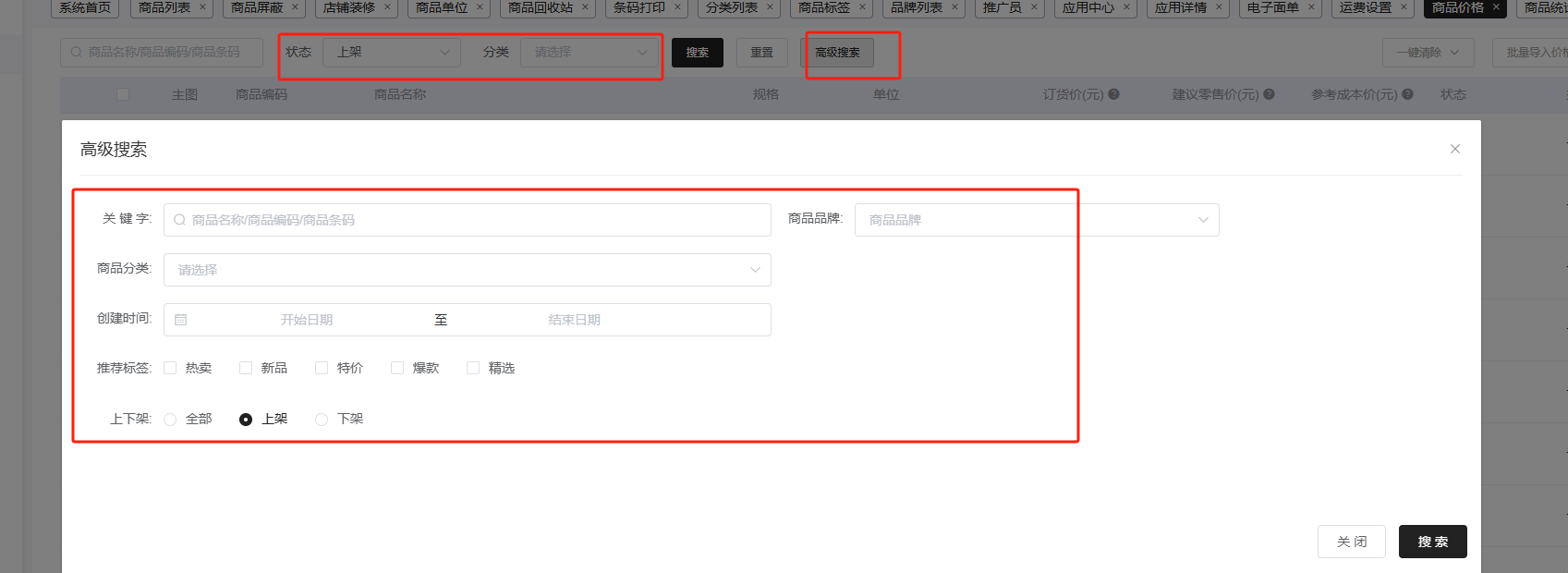1568x573 pixels.
Task: Click the help icon next to 建议零售价(元)
Action: (1269, 94)
